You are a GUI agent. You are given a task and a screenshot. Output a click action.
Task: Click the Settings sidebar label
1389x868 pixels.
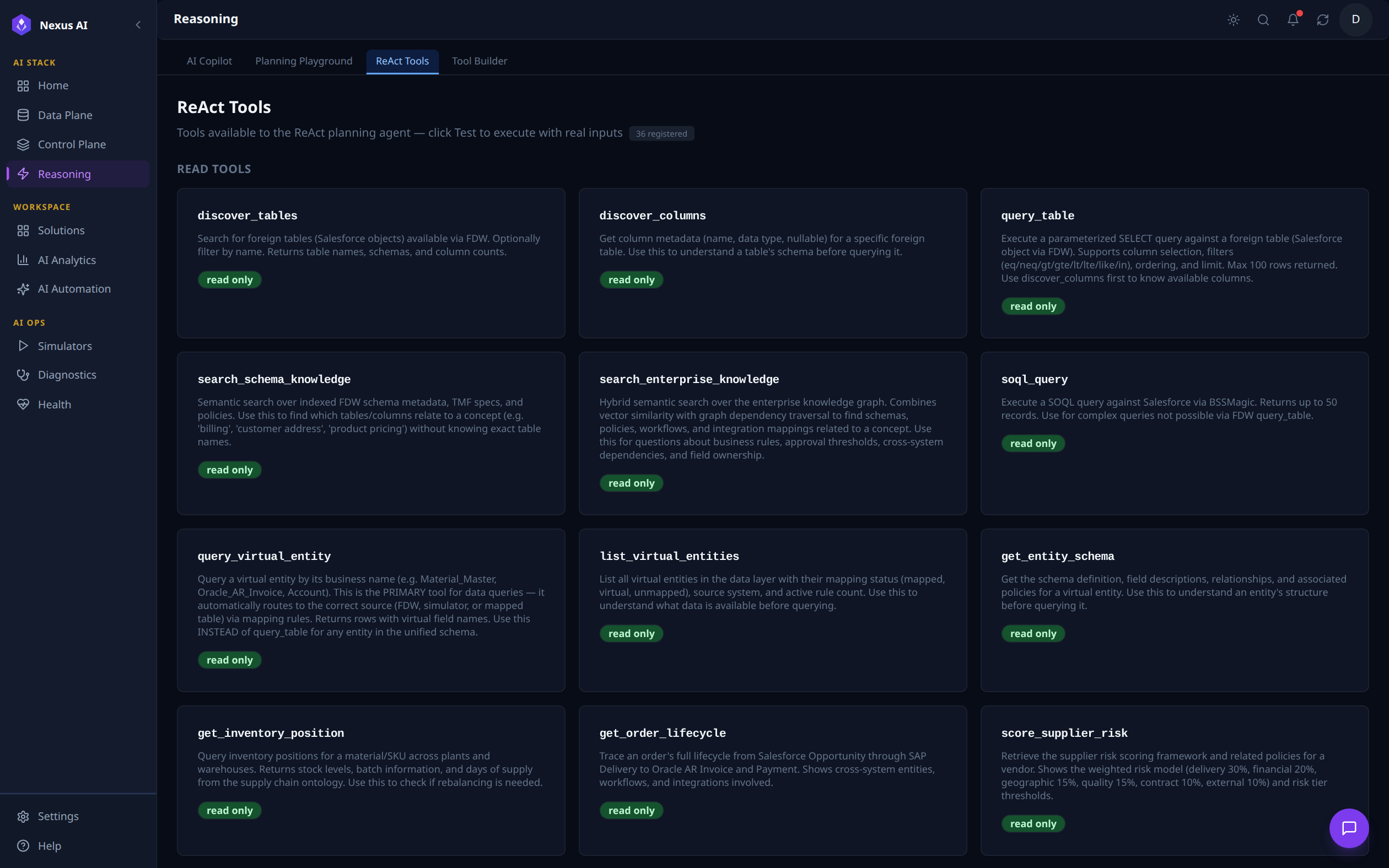tap(58, 816)
